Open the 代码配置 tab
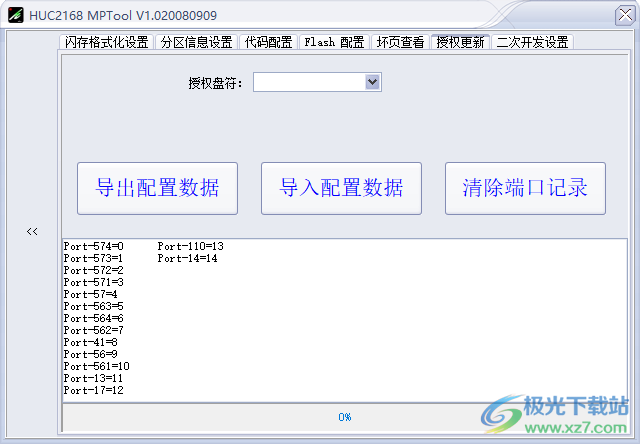The height and width of the screenshot is (444, 640). (x=268, y=42)
